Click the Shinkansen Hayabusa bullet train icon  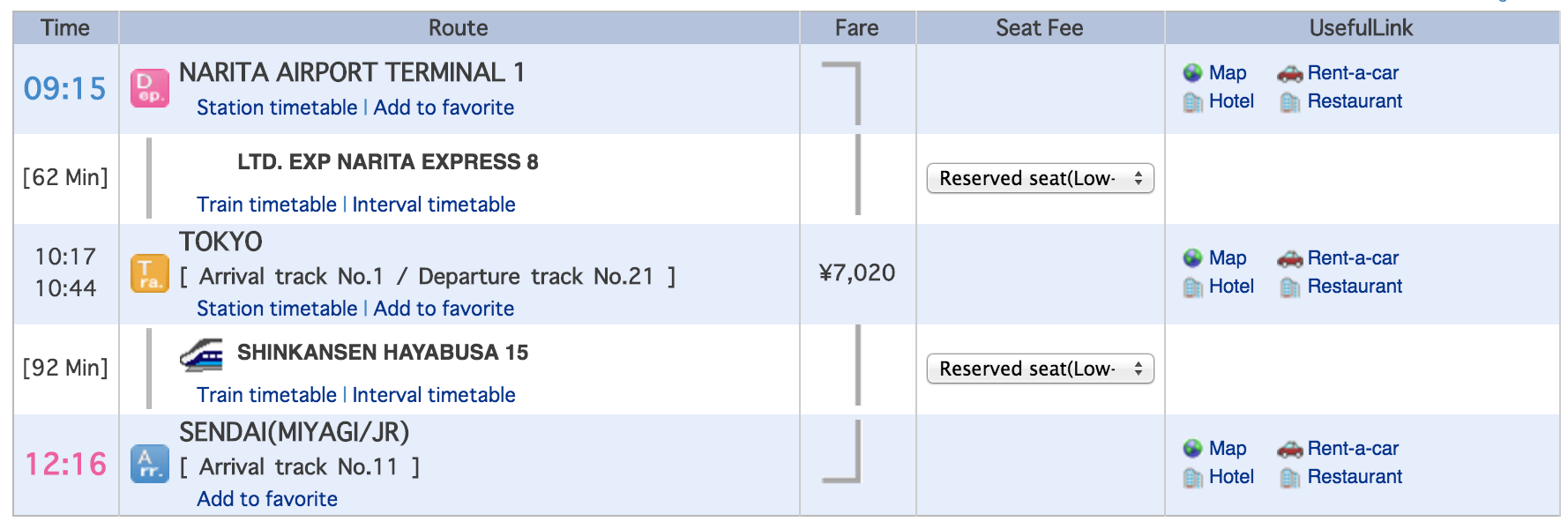coord(202,354)
